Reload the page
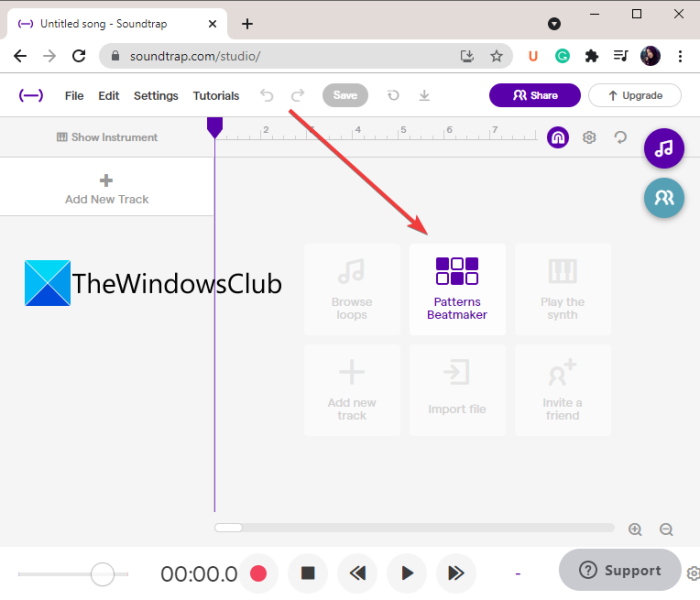 (79, 56)
